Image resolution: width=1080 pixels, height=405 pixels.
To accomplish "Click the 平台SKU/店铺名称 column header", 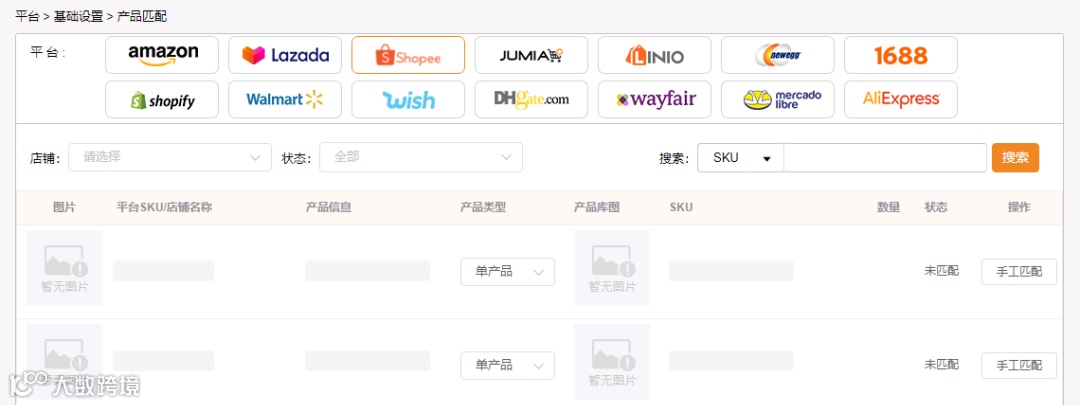I will coord(165,207).
